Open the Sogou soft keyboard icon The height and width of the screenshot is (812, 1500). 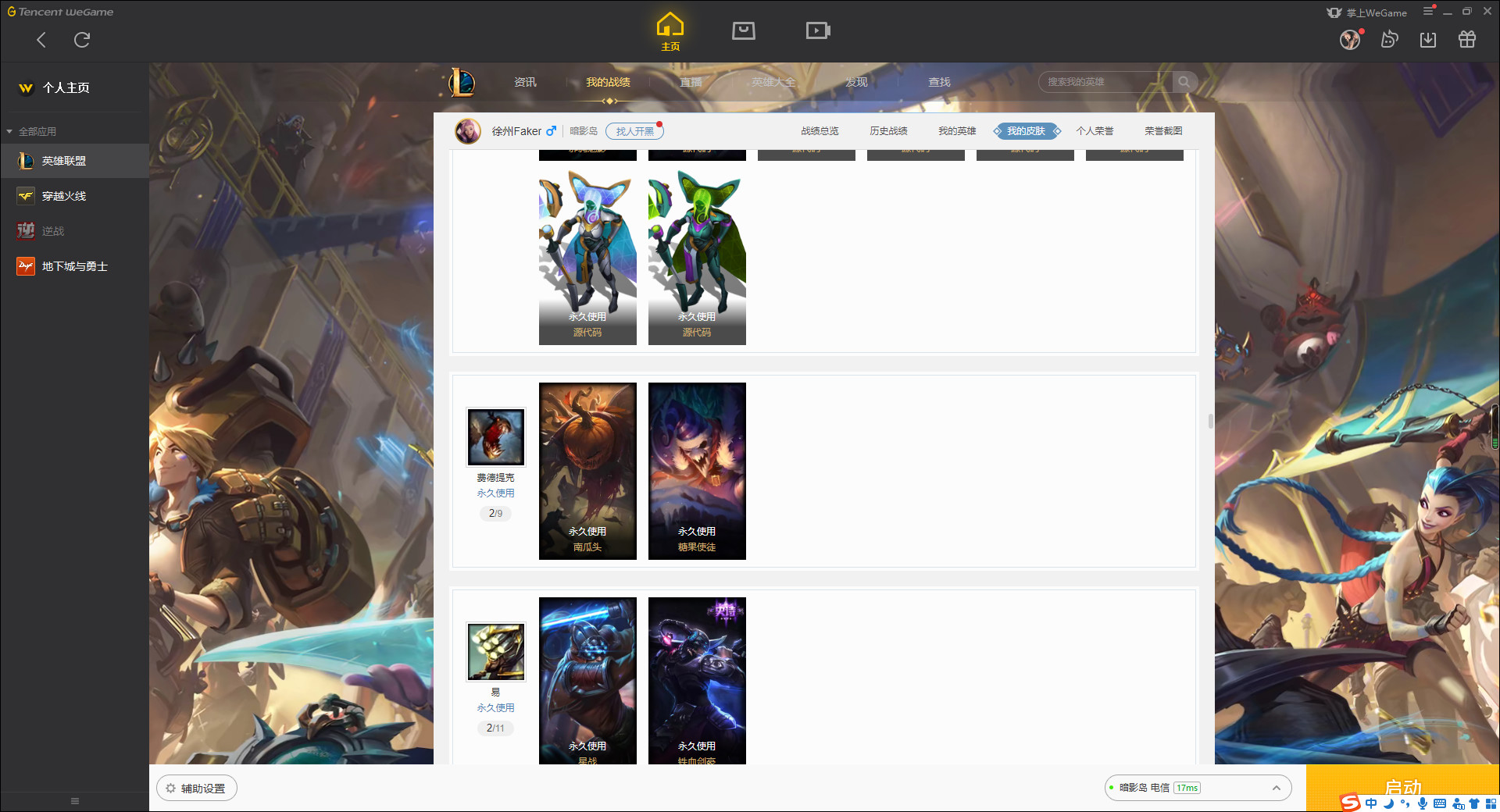click(1440, 803)
